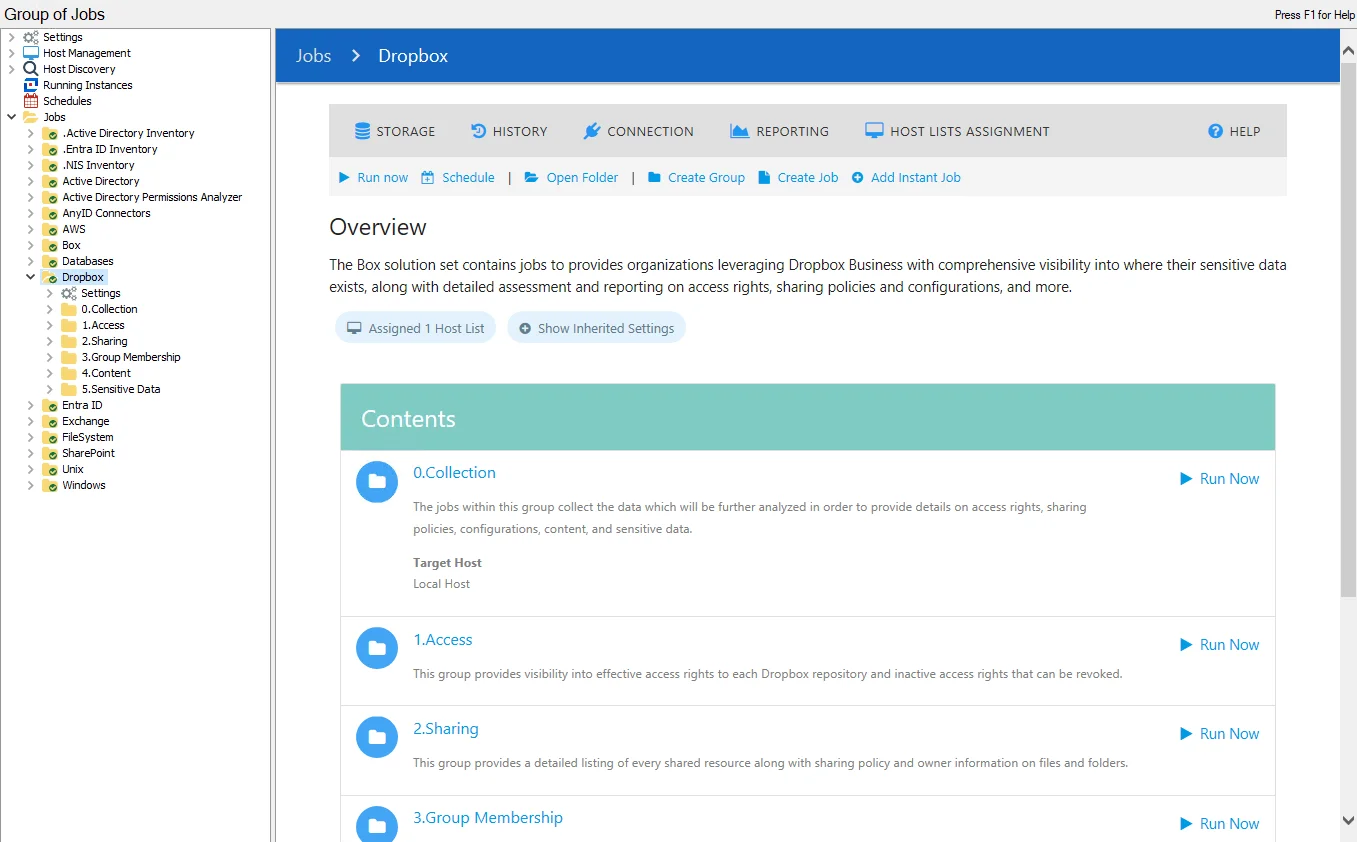Click the Create Group folder icon
Image resolution: width=1357 pixels, height=842 pixels.
tap(654, 178)
